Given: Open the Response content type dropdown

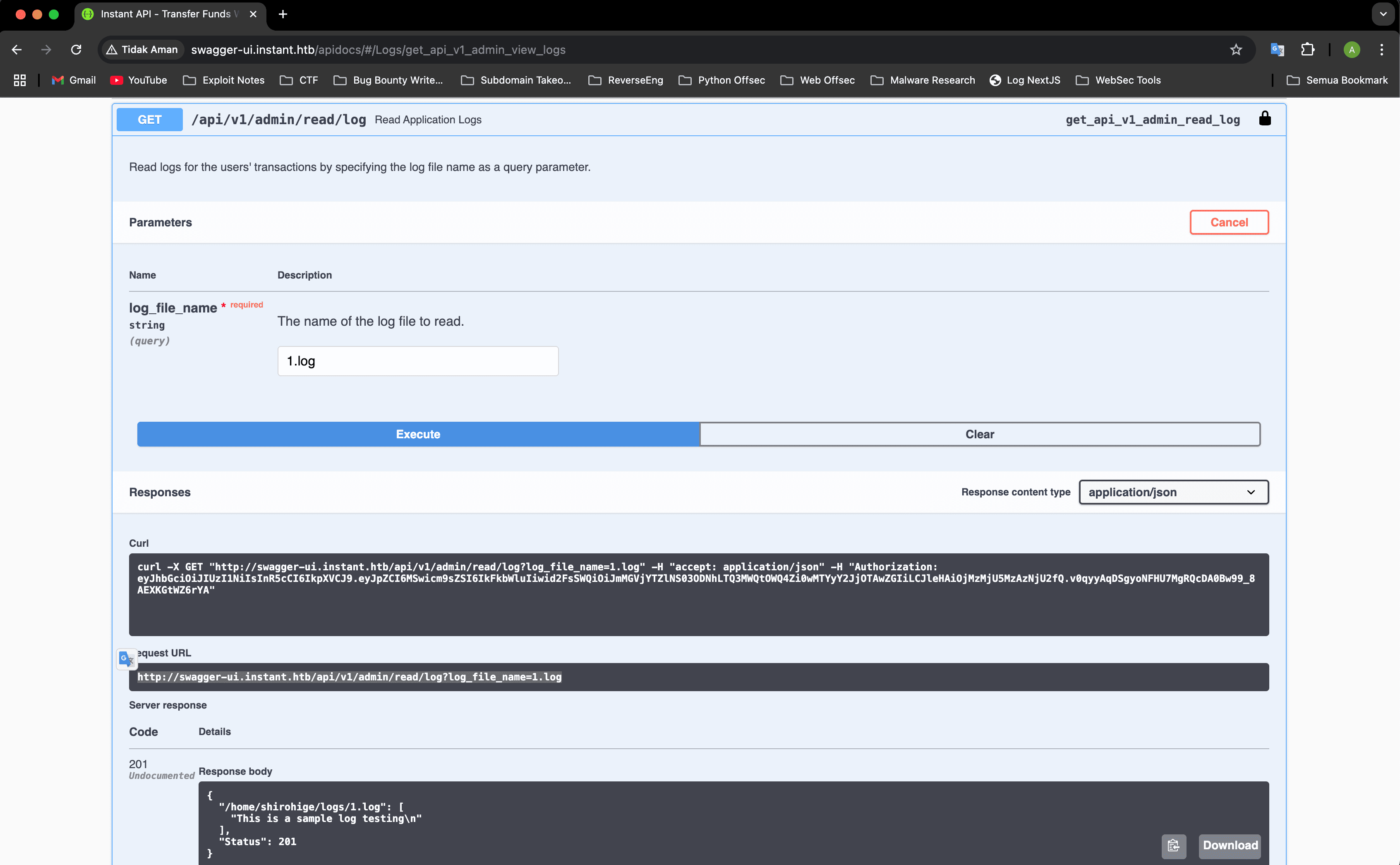Looking at the screenshot, I should (x=1174, y=492).
